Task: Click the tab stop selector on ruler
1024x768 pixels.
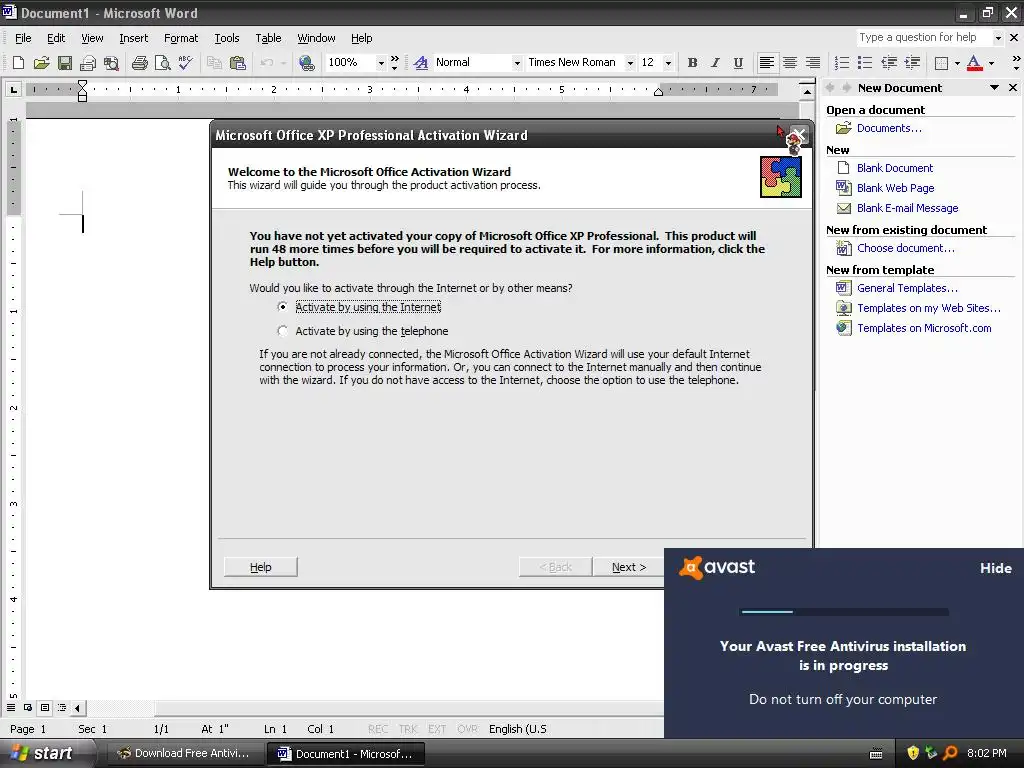Action: (13, 89)
